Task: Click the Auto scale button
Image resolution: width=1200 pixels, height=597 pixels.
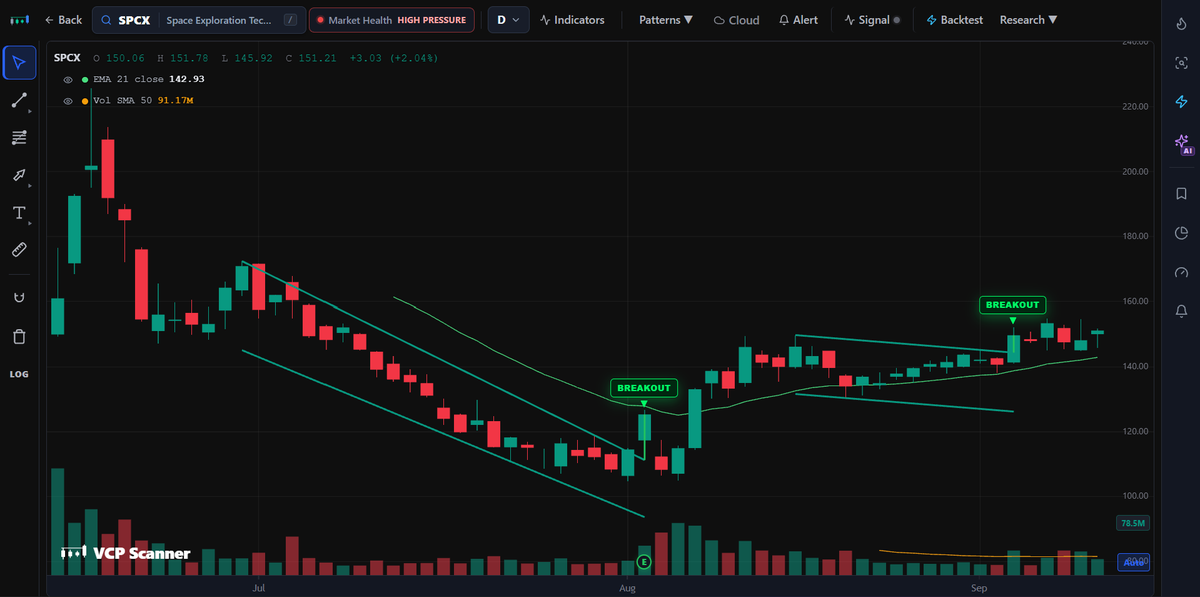Action: (1133, 563)
